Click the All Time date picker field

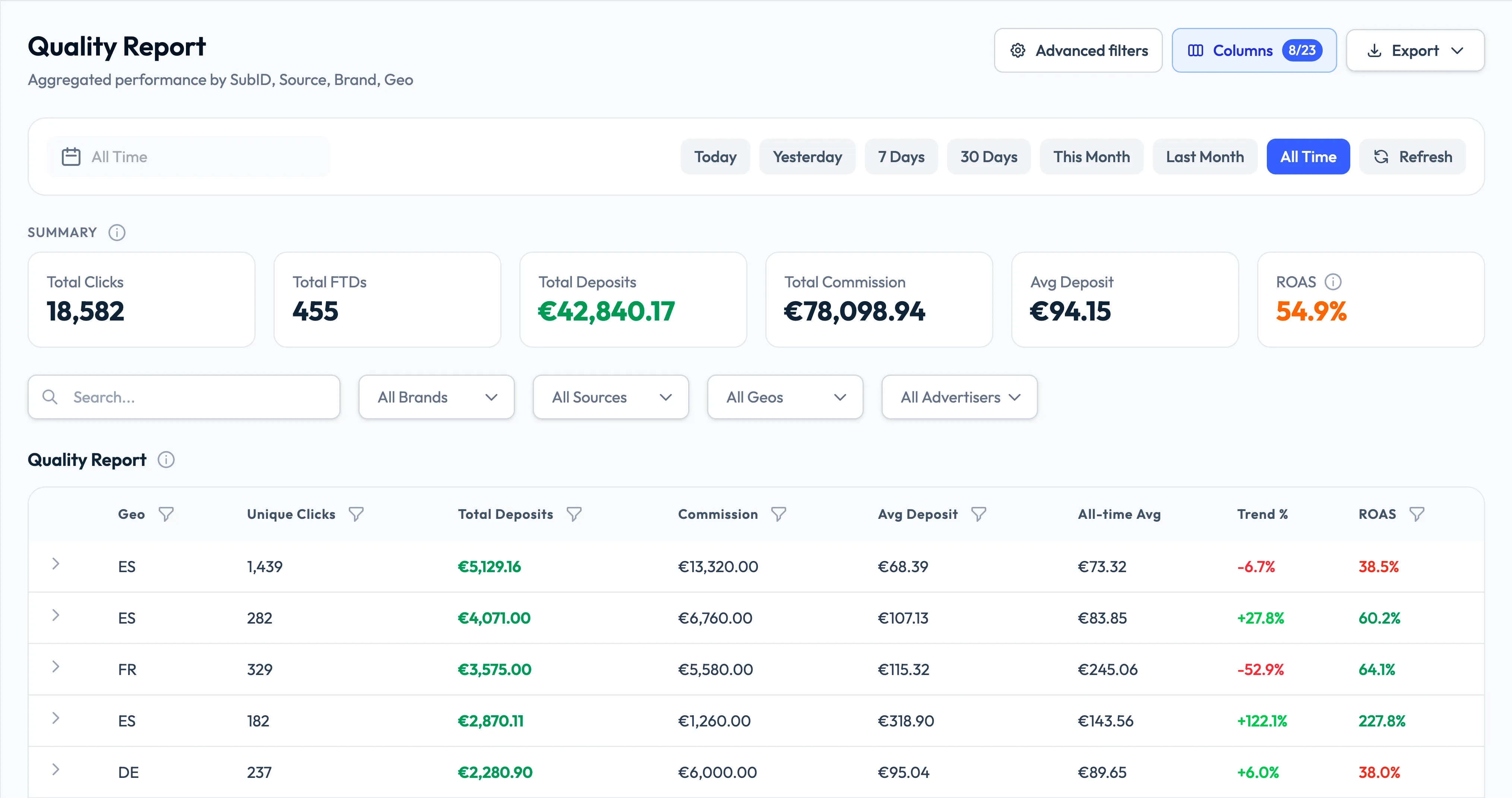point(189,157)
